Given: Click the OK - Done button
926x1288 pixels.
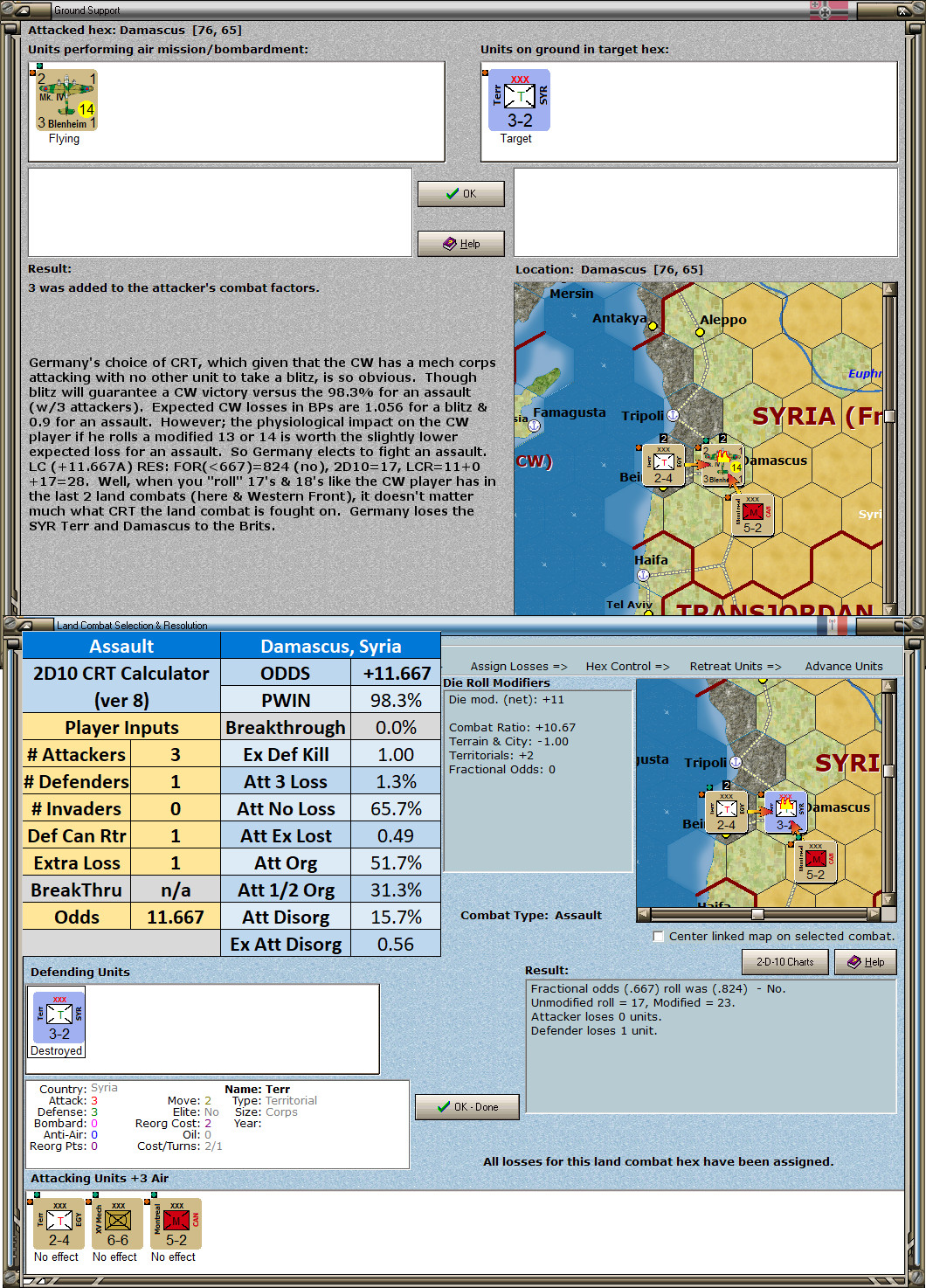Looking at the screenshot, I should (x=466, y=1106).
